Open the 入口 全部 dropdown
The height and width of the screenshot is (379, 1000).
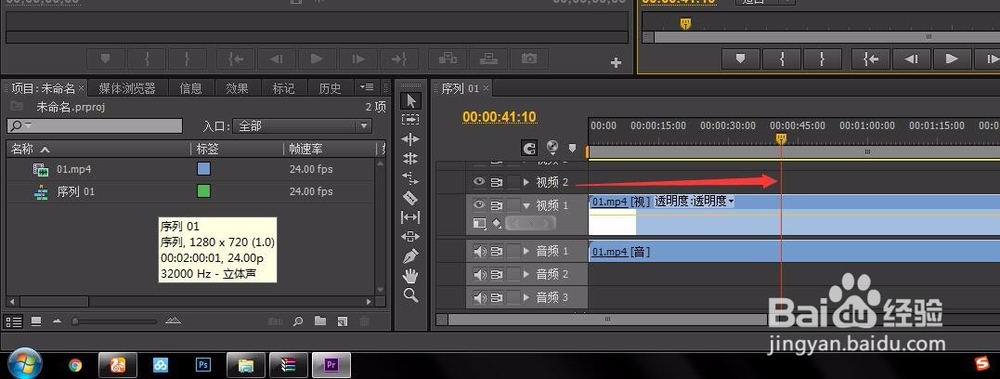[302, 126]
